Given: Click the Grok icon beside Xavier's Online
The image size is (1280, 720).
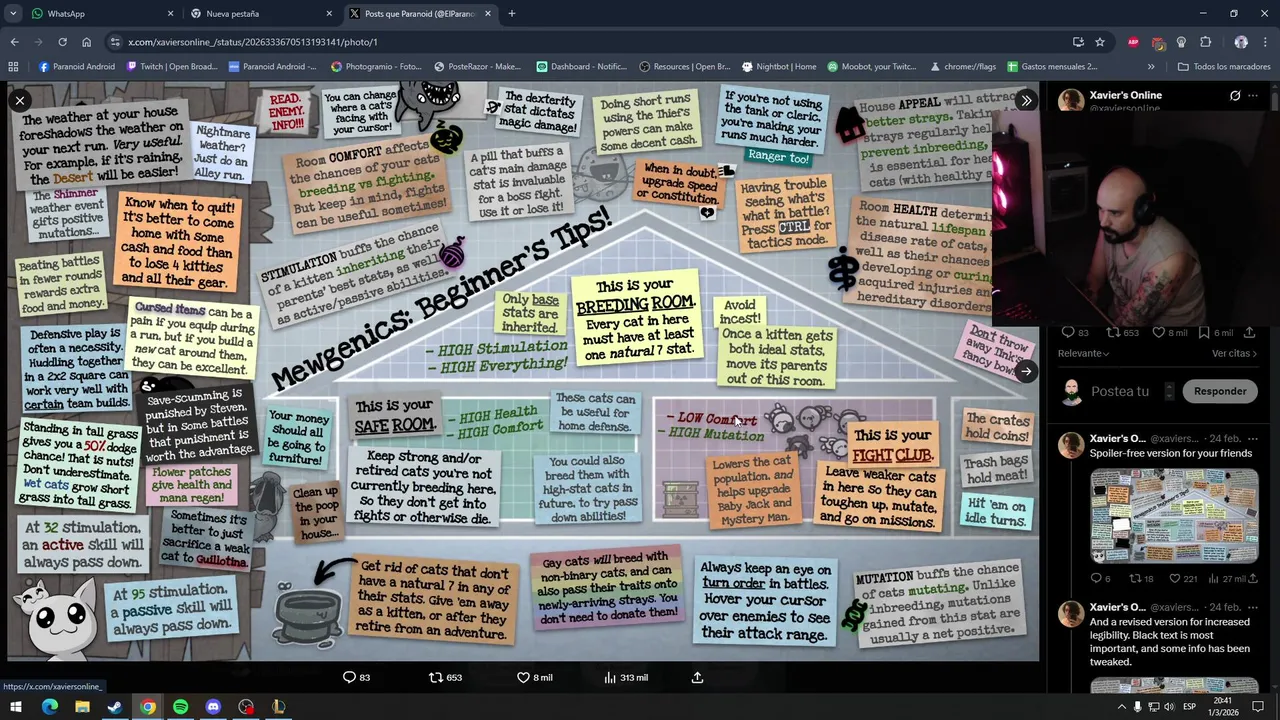Looking at the screenshot, I should (x=1235, y=96).
